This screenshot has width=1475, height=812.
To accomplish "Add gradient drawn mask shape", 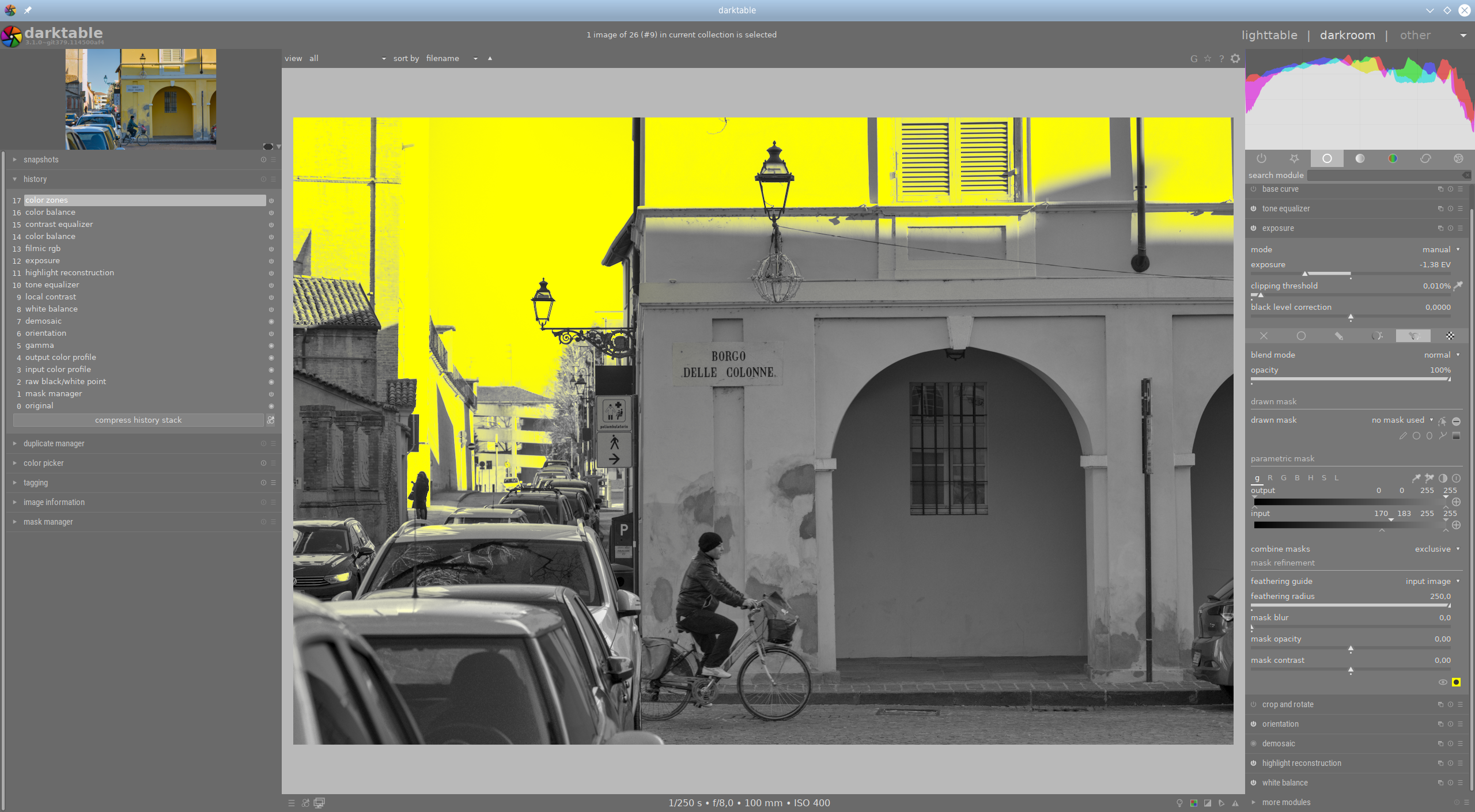I will 1456,436.
